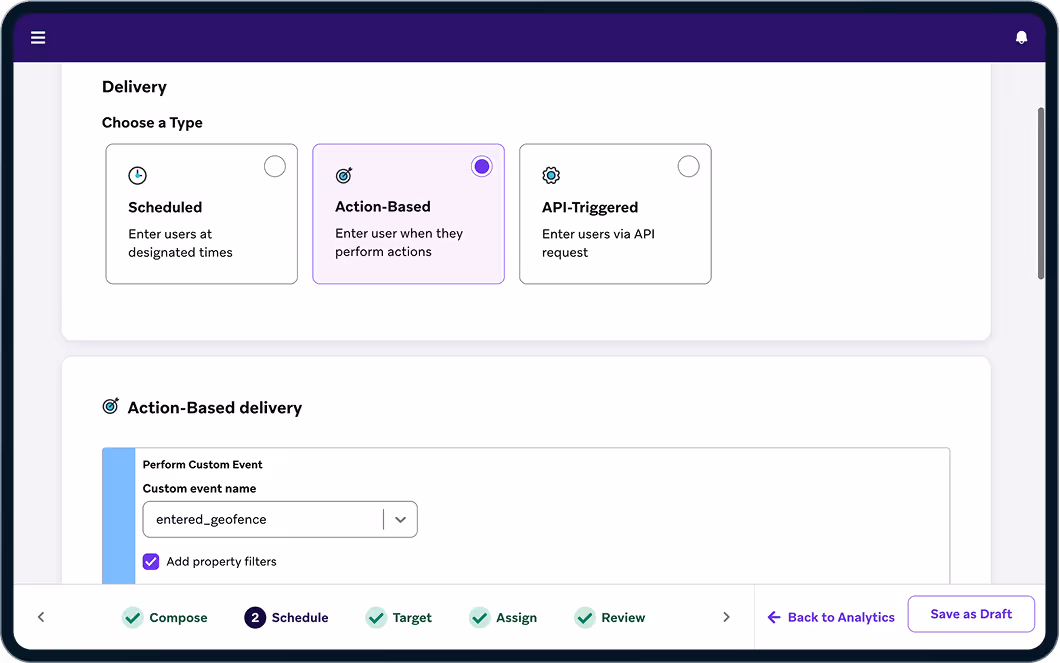The width and height of the screenshot is (1060, 663).
Task: Click the Scheduled card title
Action: click(x=165, y=207)
